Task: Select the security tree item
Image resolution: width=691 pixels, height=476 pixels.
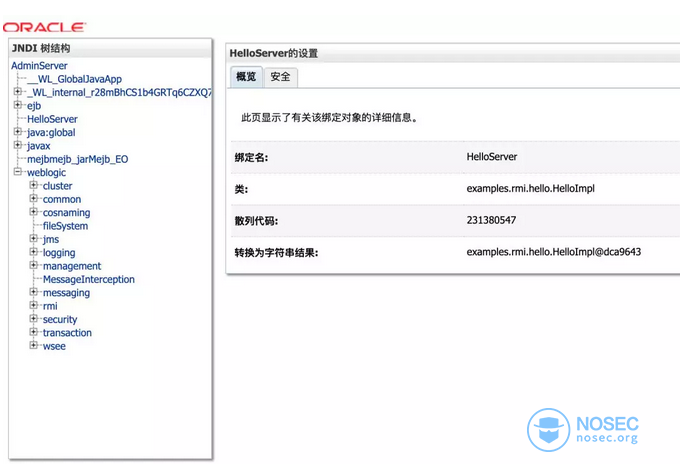Action: (x=60, y=319)
